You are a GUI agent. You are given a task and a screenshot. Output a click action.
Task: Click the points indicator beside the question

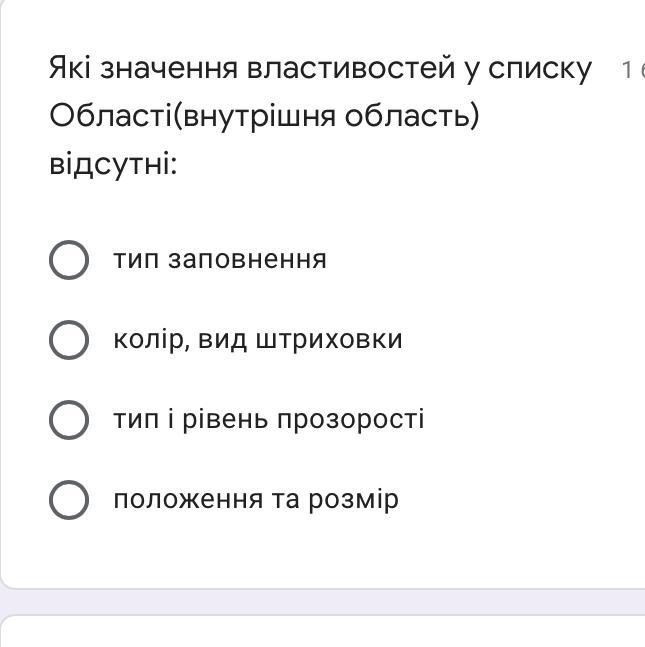click(632, 70)
